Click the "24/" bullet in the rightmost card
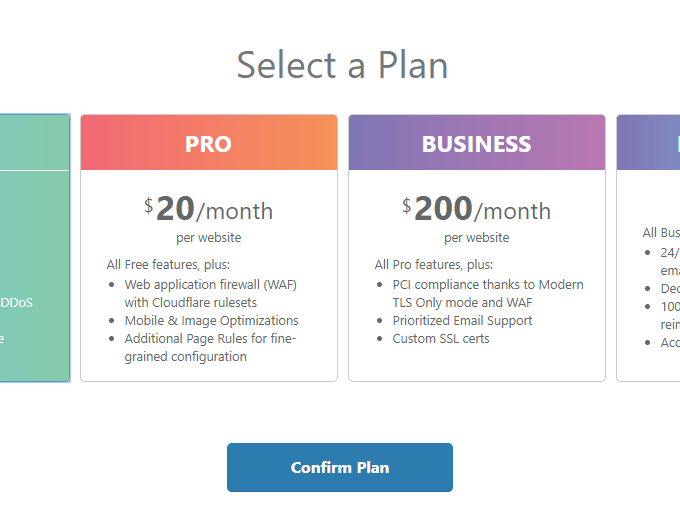 pyautogui.click(x=669, y=252)
